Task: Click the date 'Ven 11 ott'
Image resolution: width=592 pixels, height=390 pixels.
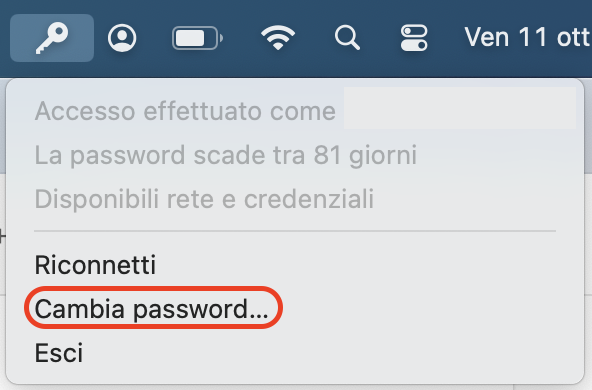Action: point(527,37)
